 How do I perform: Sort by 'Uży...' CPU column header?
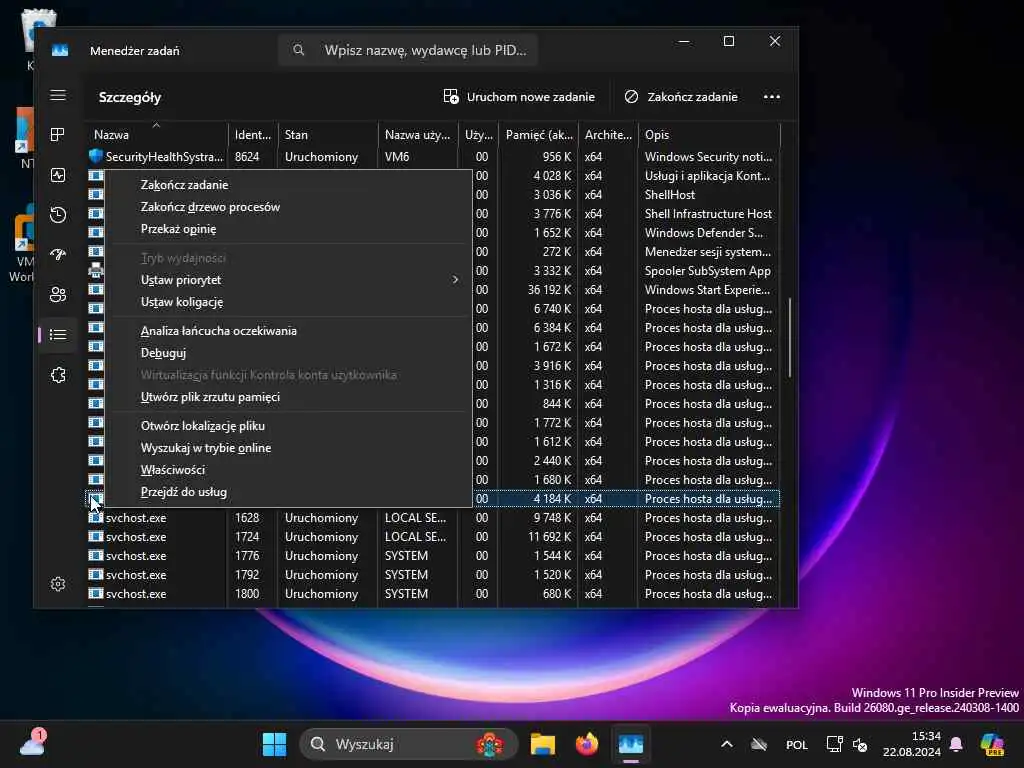478,135
